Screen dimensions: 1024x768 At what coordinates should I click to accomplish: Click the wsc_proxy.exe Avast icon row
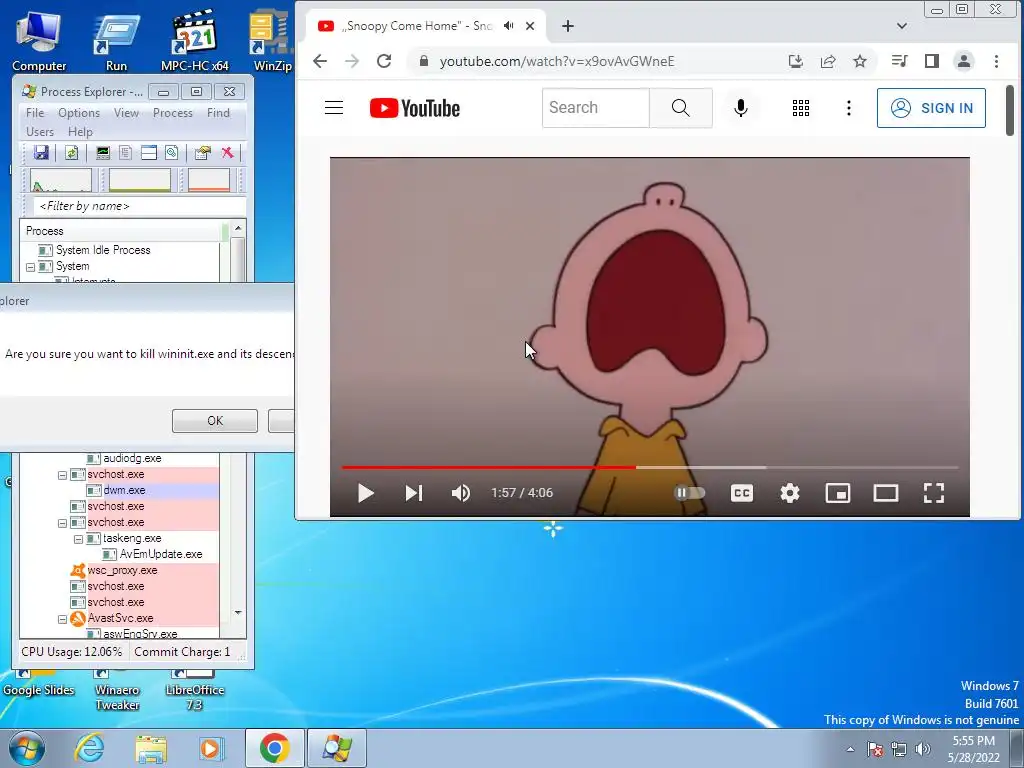(144, 570)
